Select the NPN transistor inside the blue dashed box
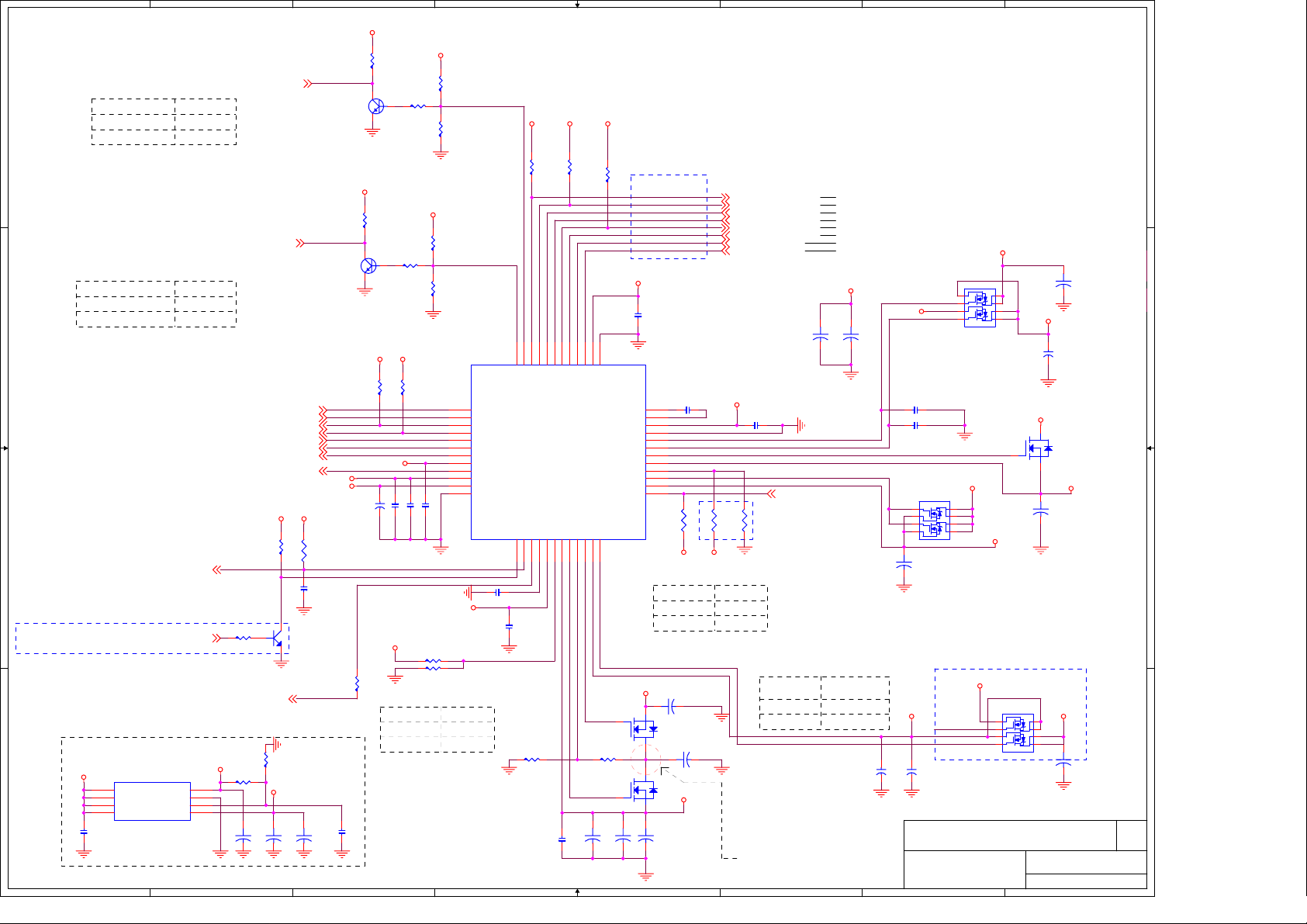Screen dimensions: 1307x924 pos(277,638)
